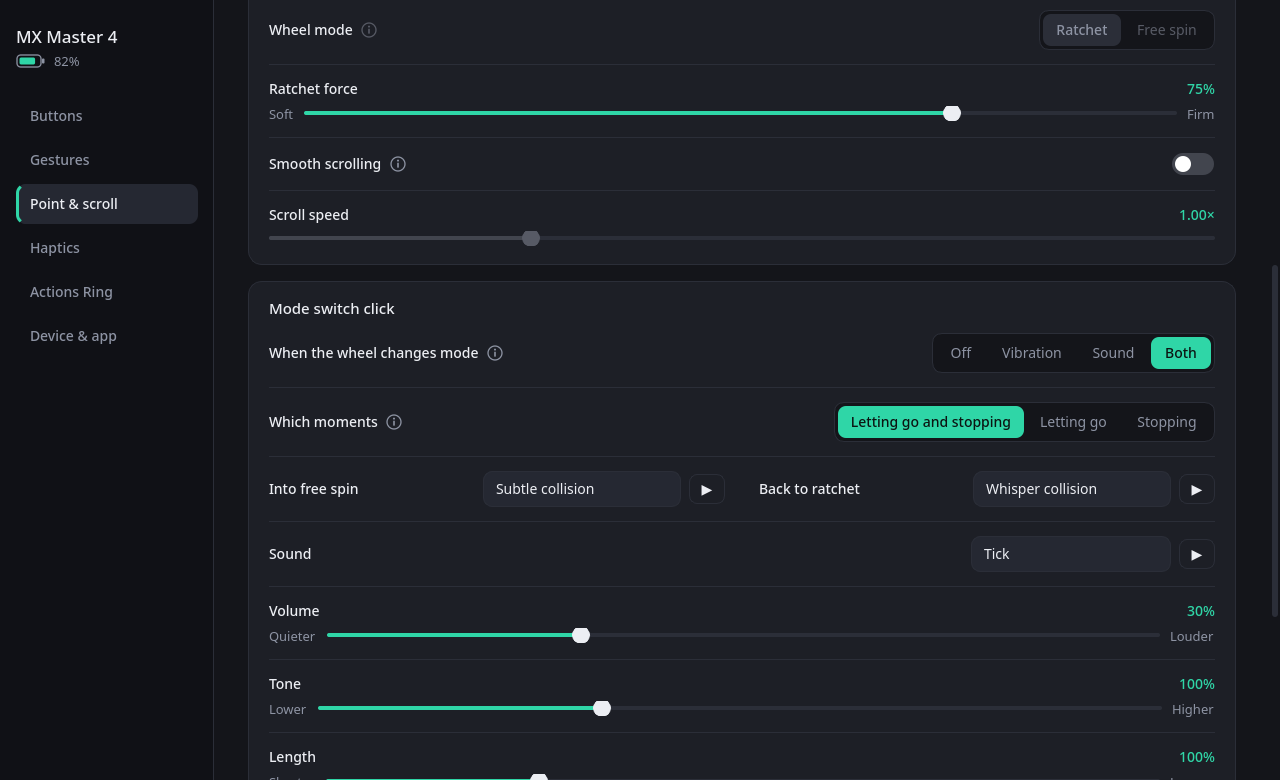1280x780 pixels.
Task: Select Both for mode switch feedback
Action: [x=1181, y=353]
